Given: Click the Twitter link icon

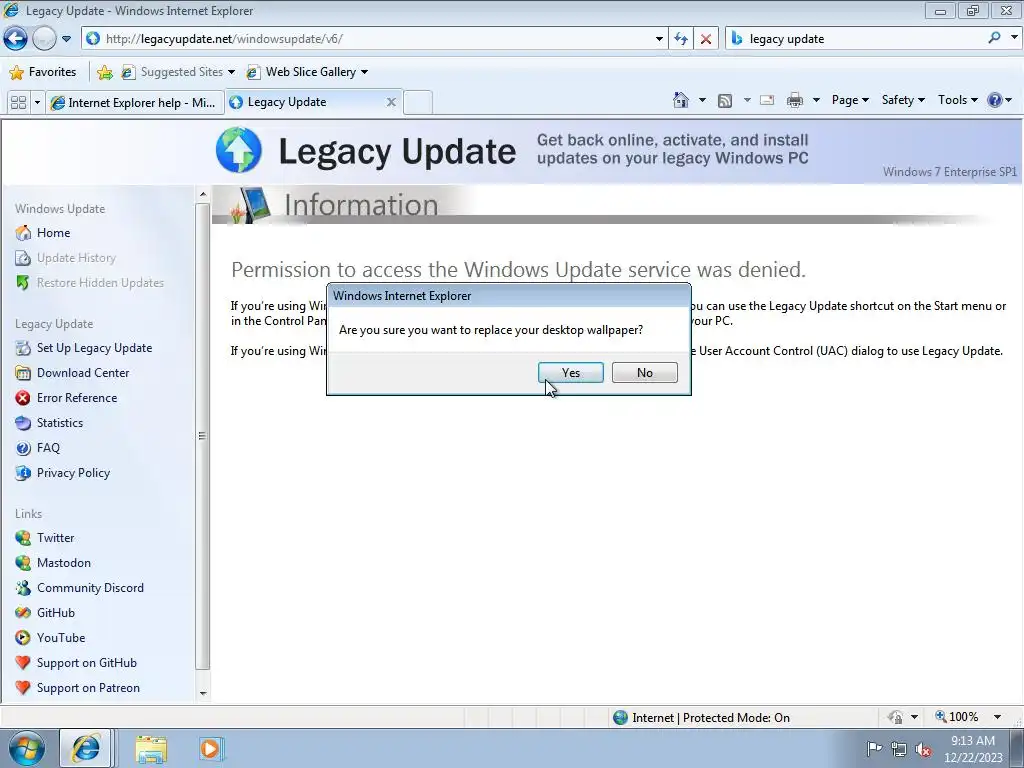Looking at the screenshot, I should click(x=23, y=537).
